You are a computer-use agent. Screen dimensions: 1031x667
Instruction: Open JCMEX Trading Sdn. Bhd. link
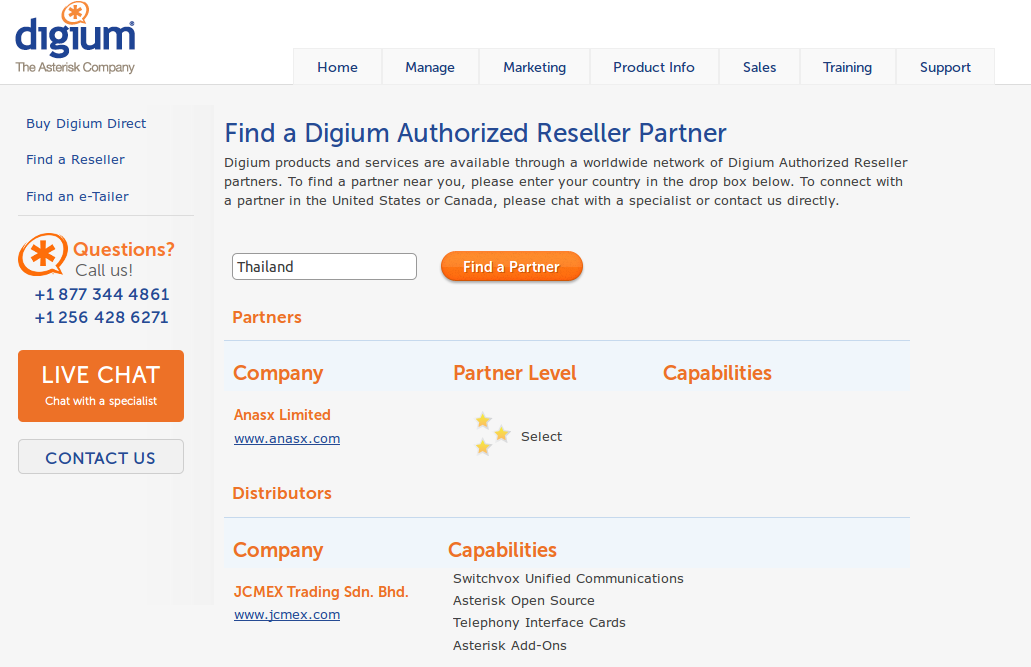(x=322, y=592)
